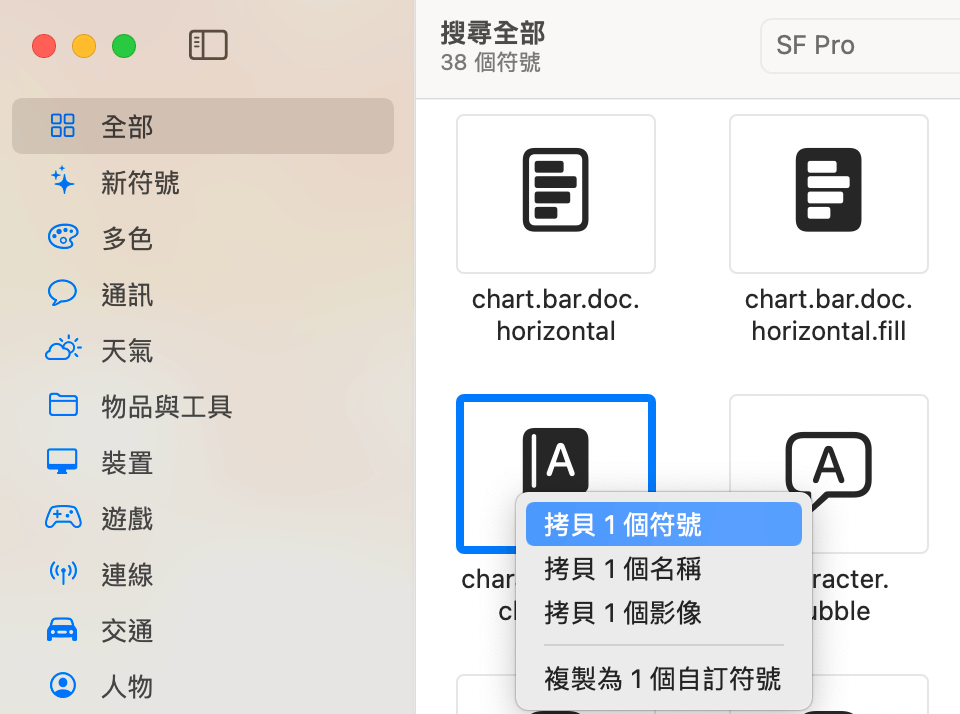
Task: Open the 通訊 speech bubble icon
Action: [62, 293]
